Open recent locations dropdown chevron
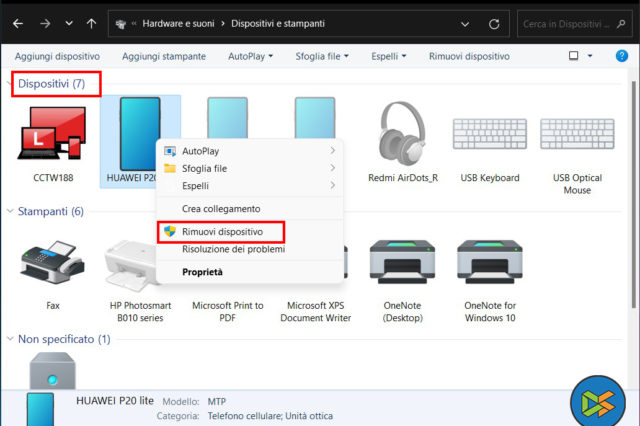 tap(69, 23)
